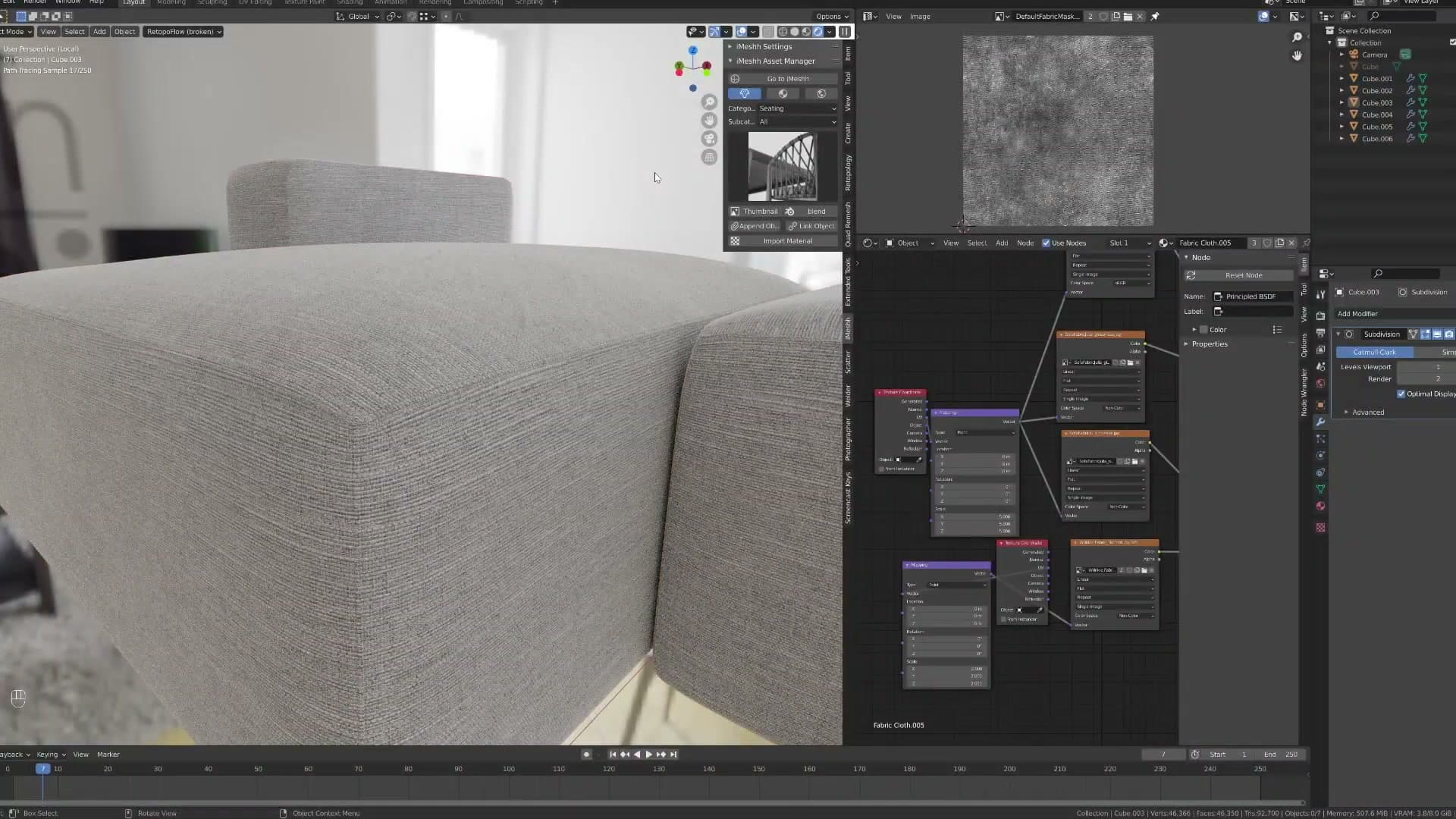The width and height of the screenshot is (1456, 819).
Task: Click the pause render preview icon
Action: point(845,32)
